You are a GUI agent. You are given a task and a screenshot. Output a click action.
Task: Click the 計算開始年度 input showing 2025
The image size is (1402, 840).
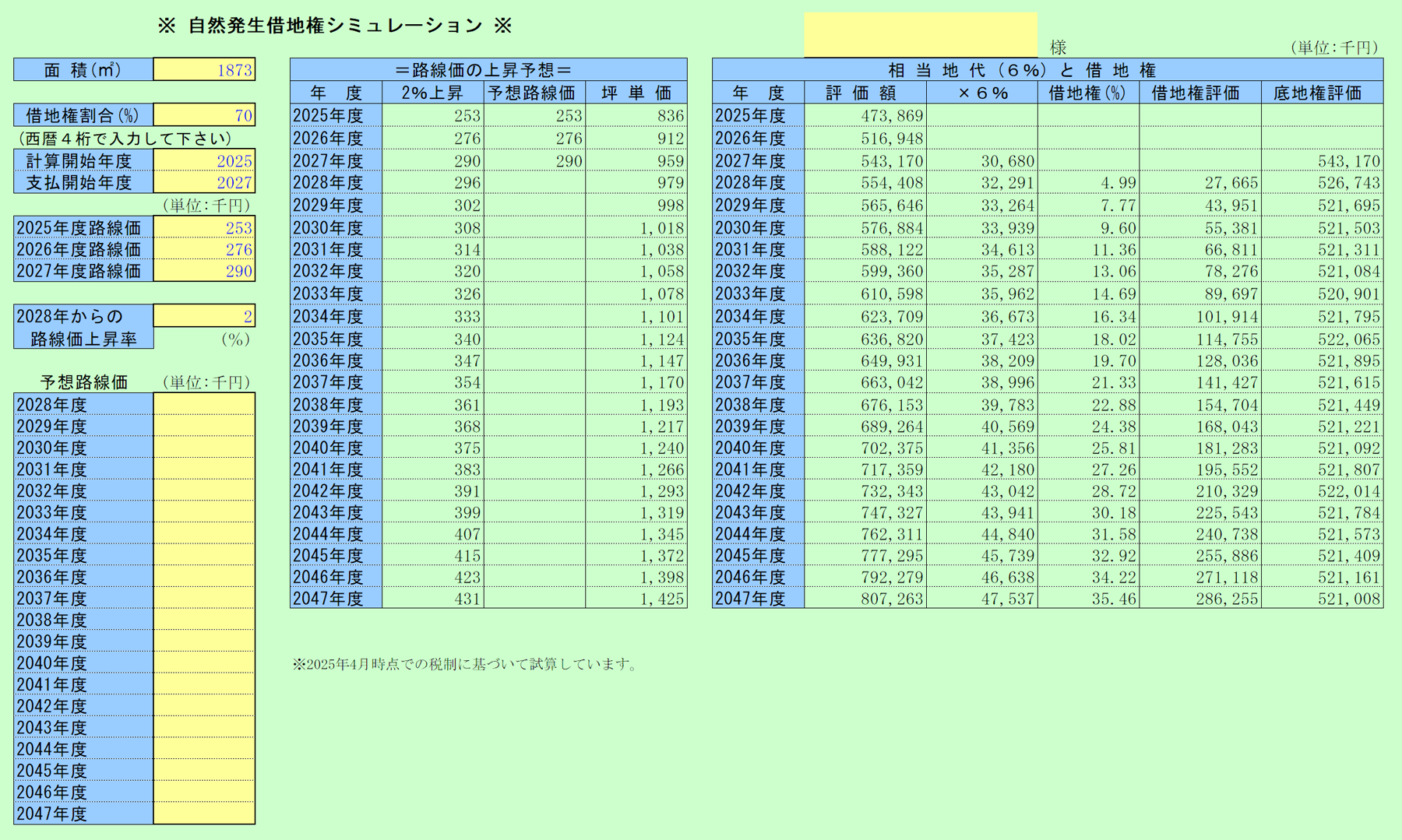tap(204, 160)
